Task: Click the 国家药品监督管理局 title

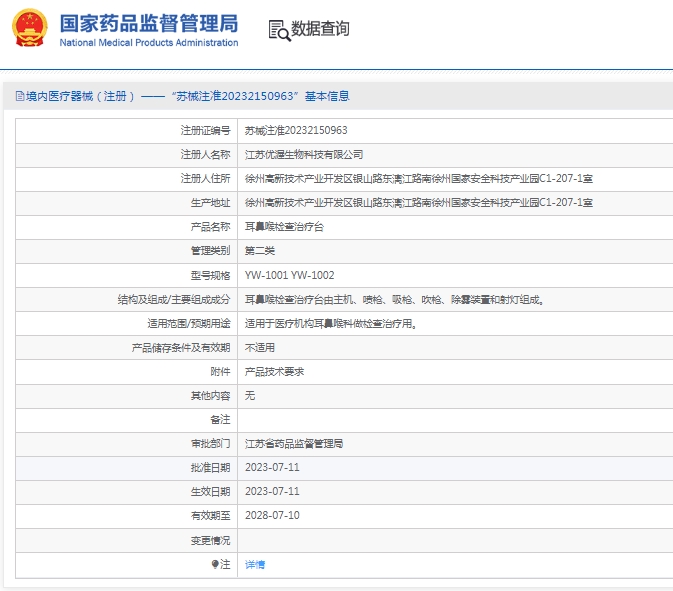Action: (149, 23)
